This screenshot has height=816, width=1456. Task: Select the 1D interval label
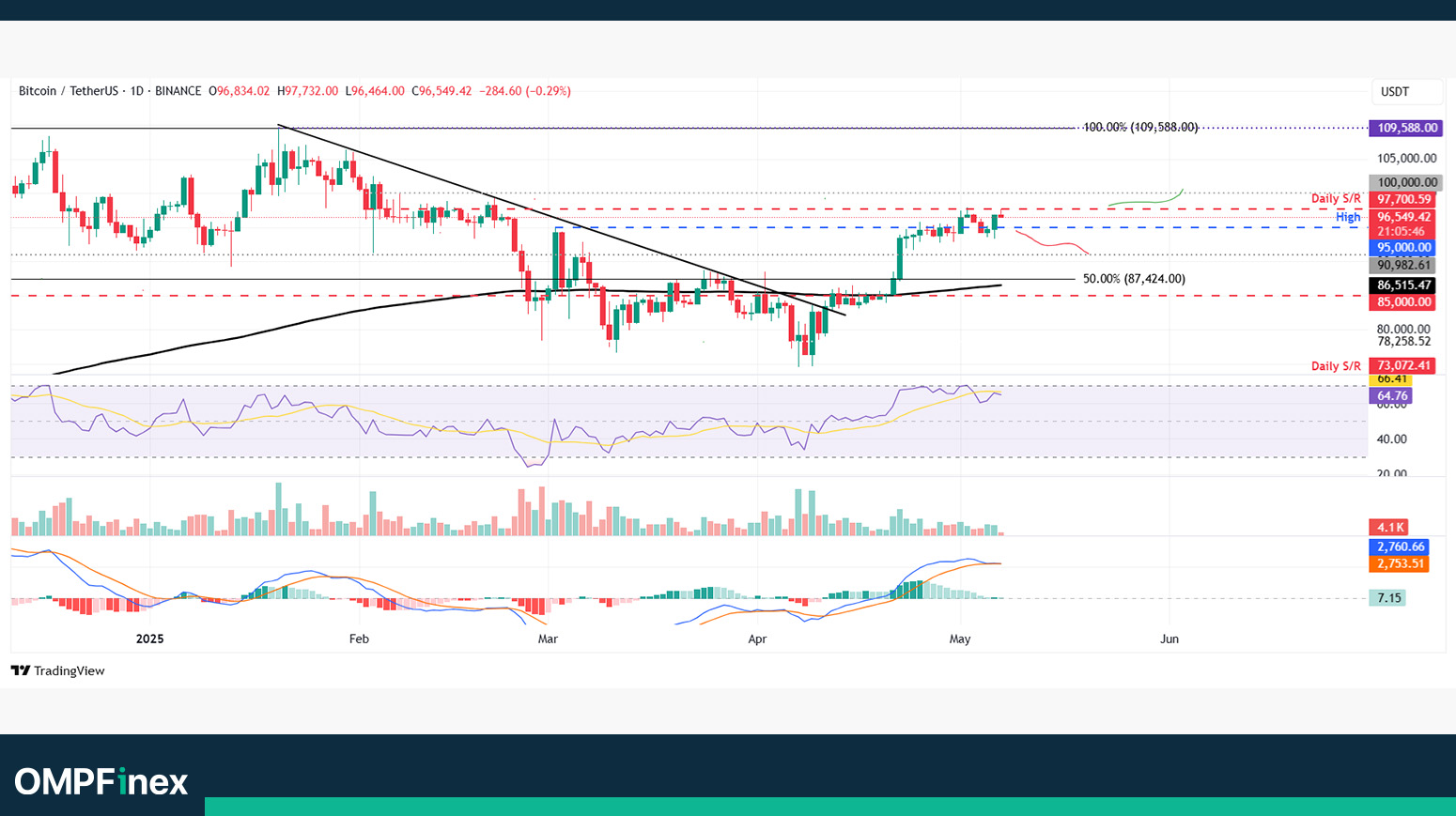(137, 91)
